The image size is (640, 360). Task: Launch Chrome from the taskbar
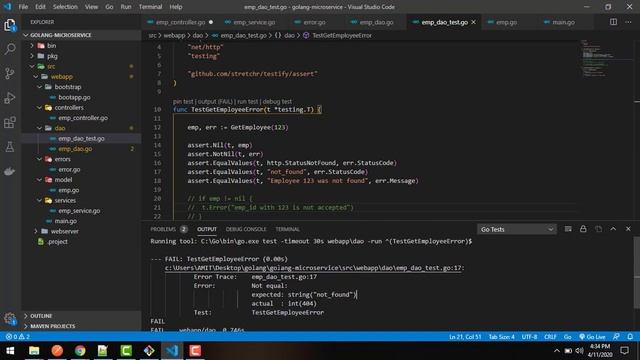80,351
